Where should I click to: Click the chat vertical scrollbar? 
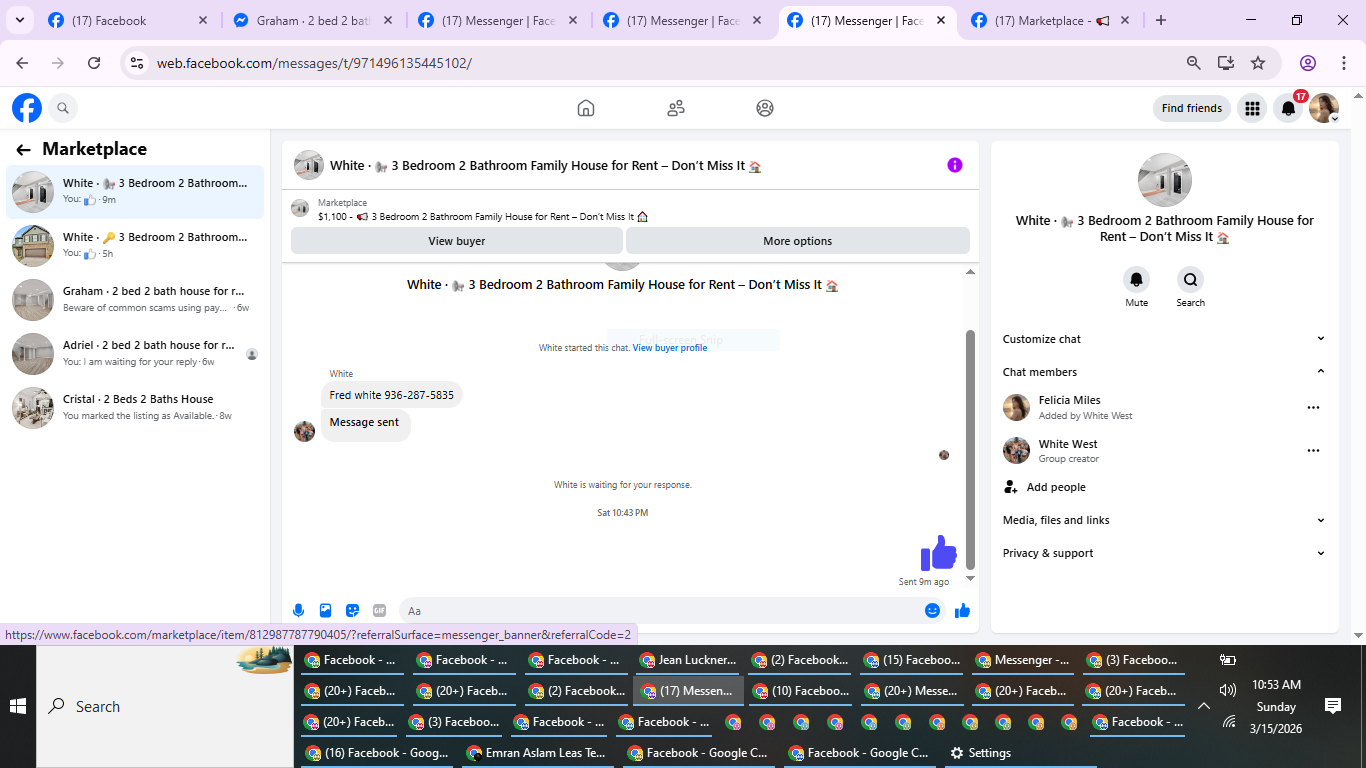970,450
